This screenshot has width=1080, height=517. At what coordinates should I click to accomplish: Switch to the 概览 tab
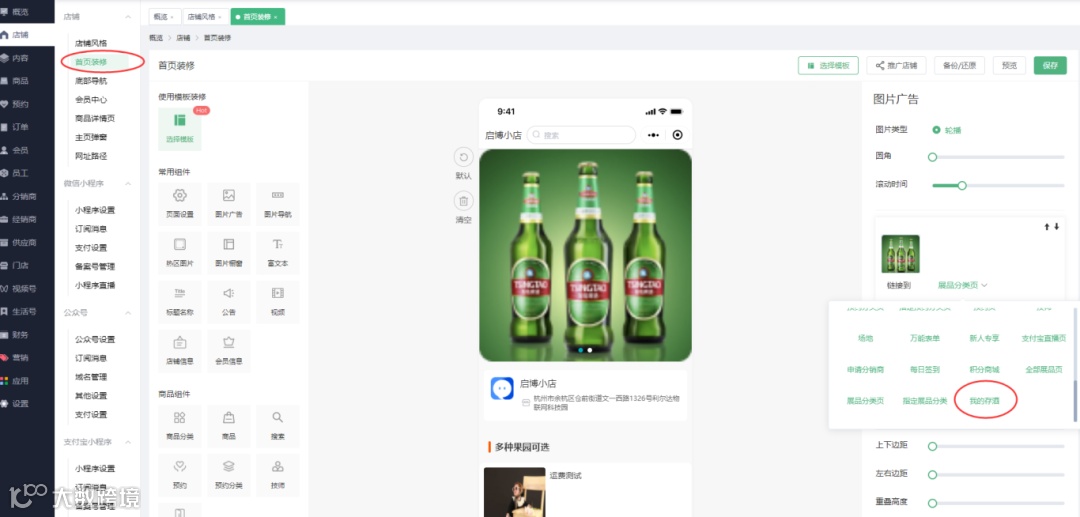(x=160, y=17)
